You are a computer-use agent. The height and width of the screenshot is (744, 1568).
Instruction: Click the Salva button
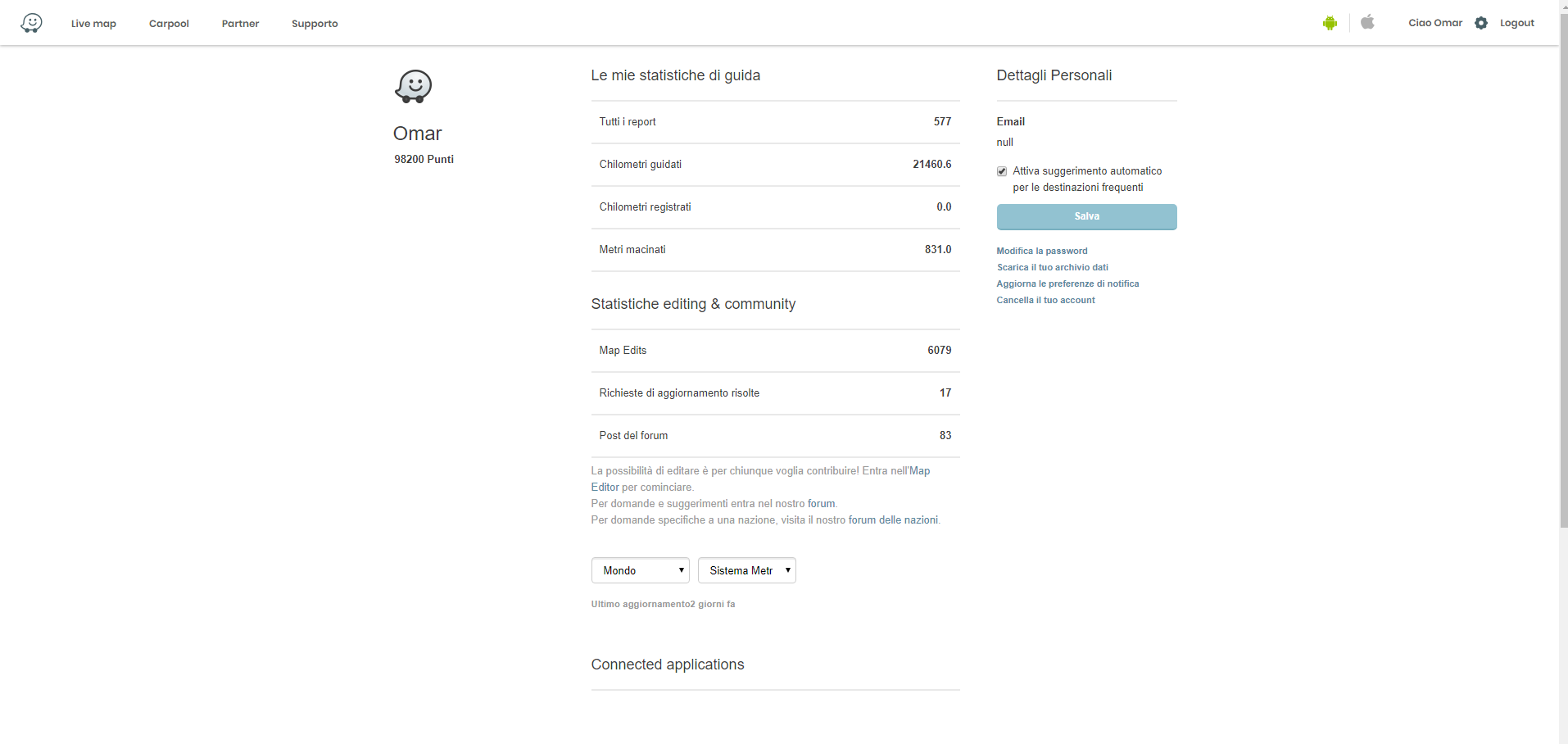1086,216
